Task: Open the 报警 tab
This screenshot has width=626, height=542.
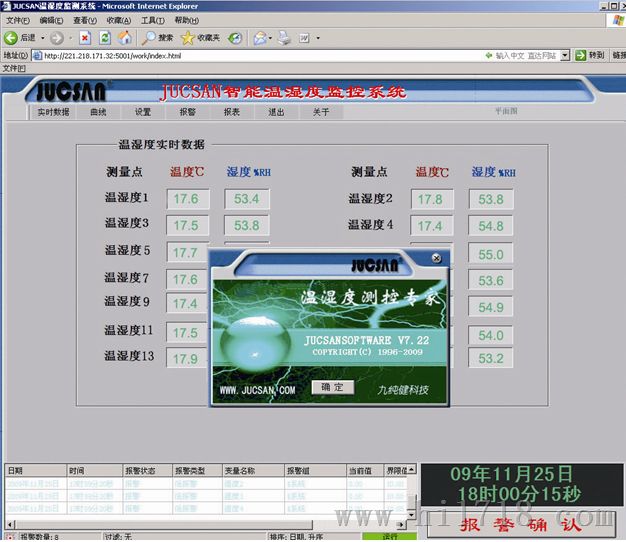Action: point(187,112)
